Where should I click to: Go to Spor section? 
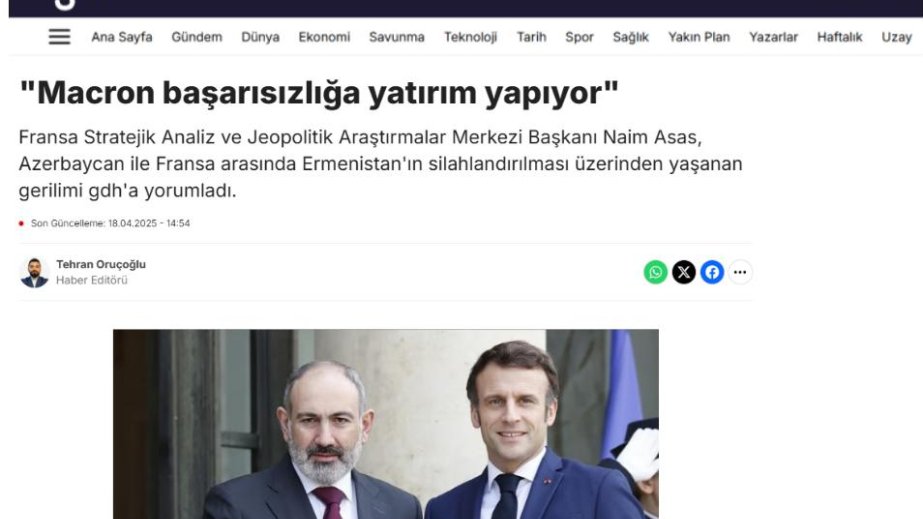point(579,37)
